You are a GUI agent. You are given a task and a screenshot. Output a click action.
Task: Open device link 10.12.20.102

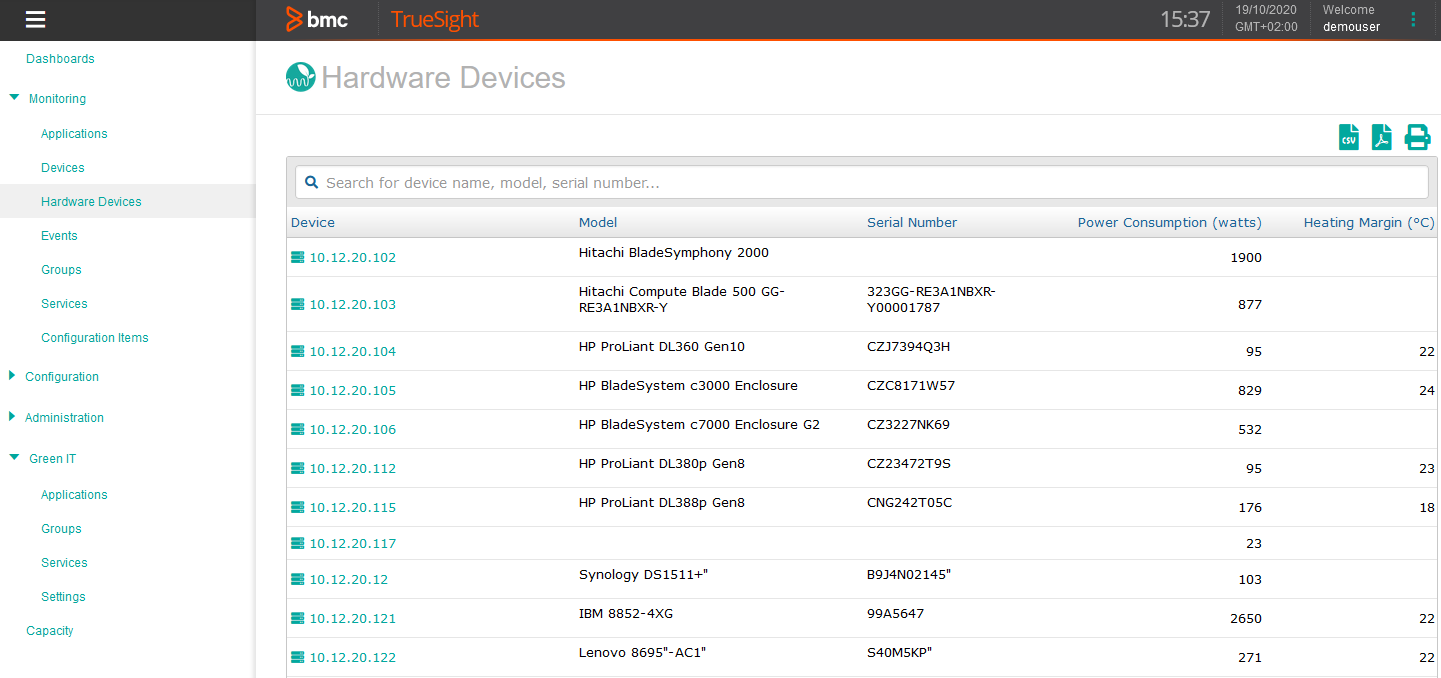pyautogui.click(x=353, y=258)
